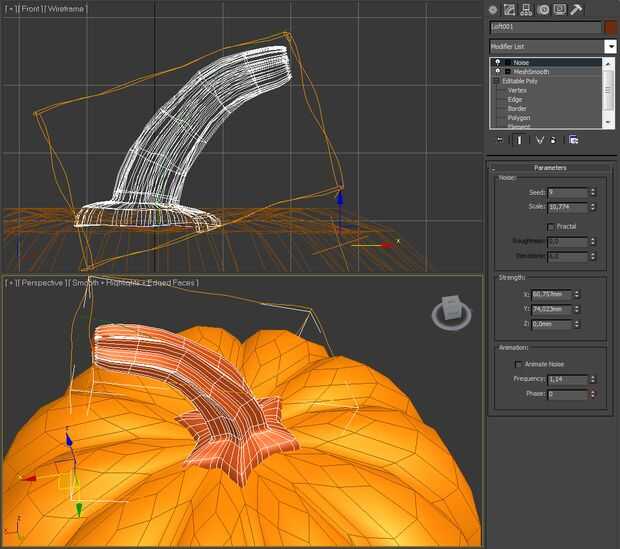Click the Pin Stack icon
Screen dimensions: 620x549
tap(499, 140)
